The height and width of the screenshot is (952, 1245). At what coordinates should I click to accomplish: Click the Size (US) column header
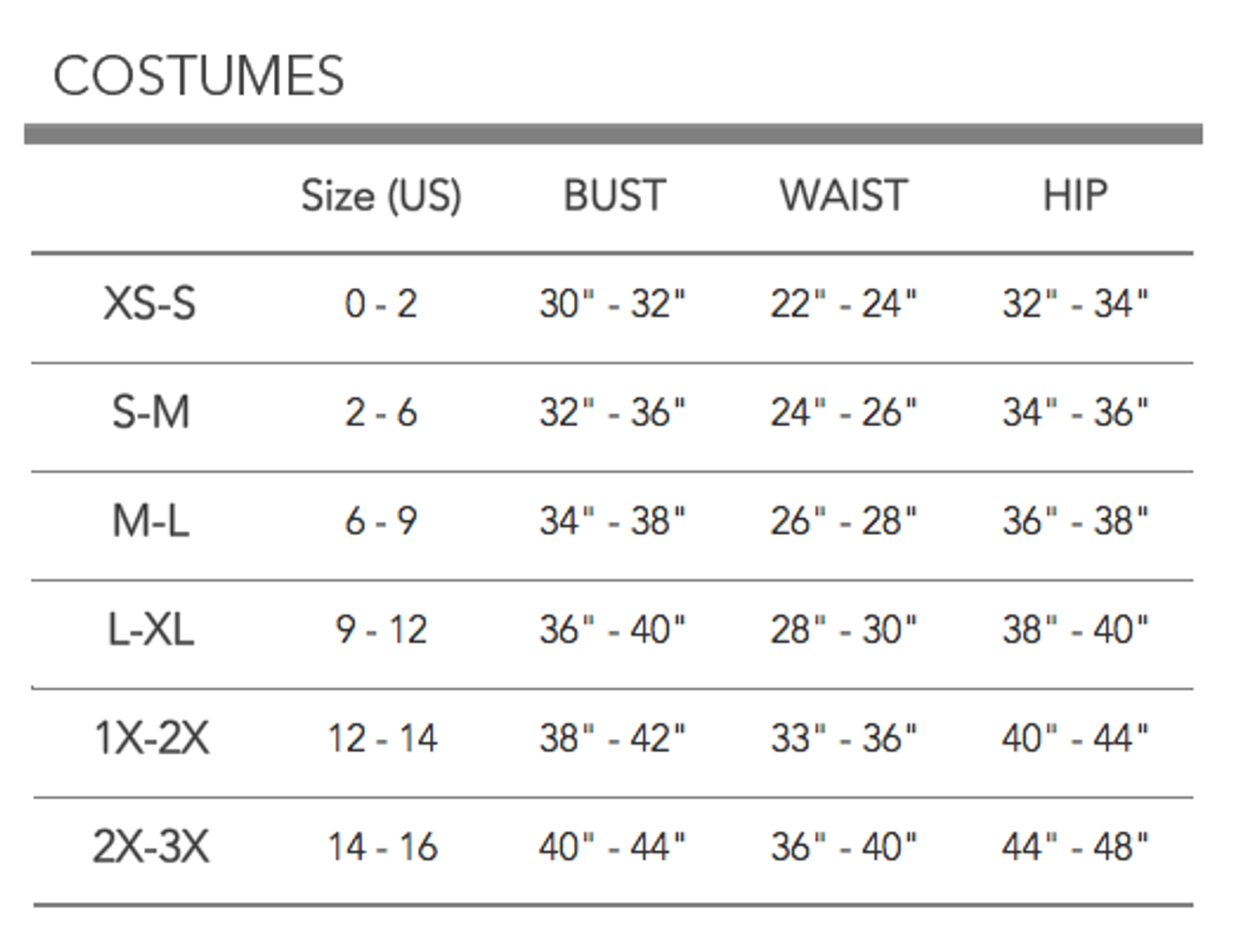coord(380,195)
